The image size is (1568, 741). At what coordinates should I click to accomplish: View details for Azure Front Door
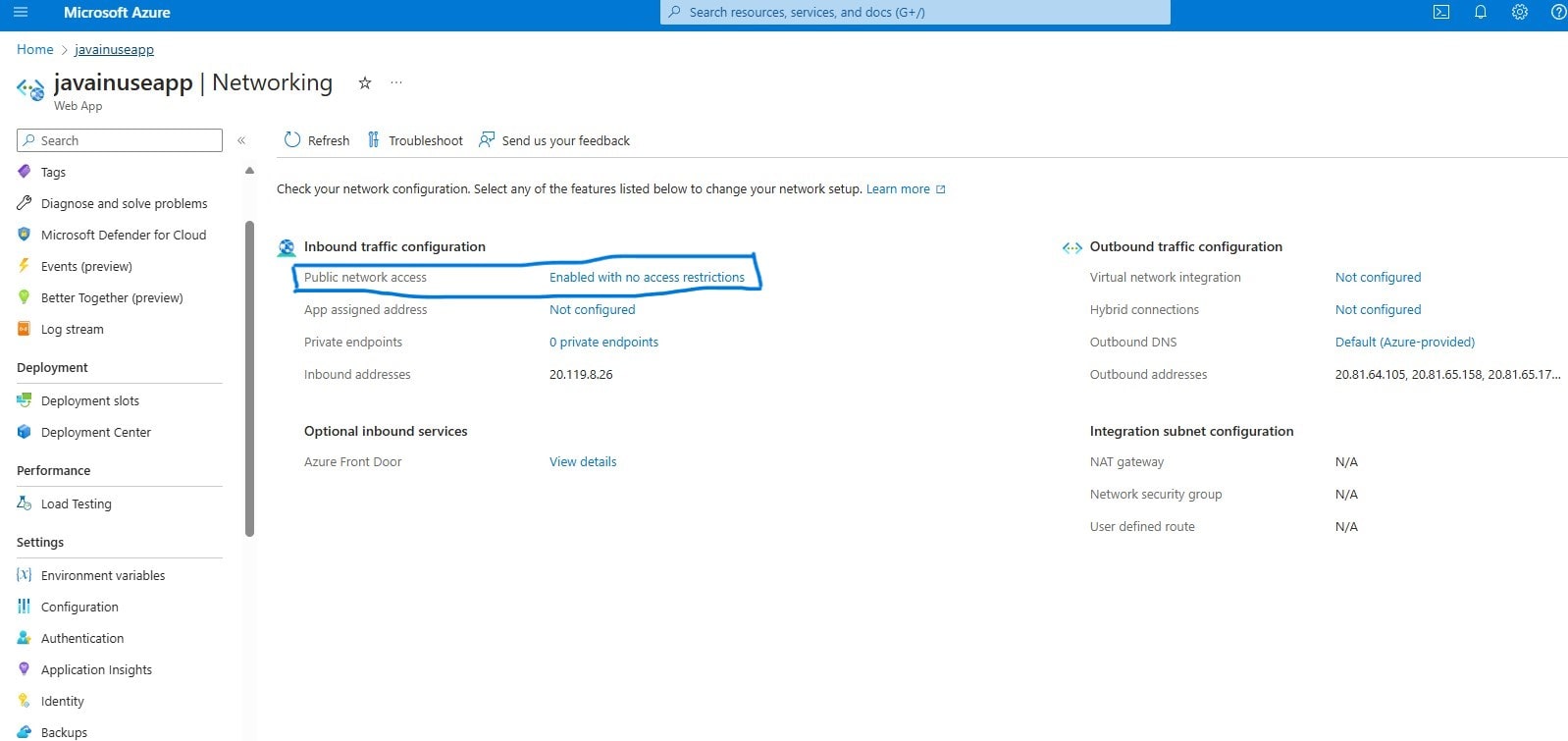(583, 461)
